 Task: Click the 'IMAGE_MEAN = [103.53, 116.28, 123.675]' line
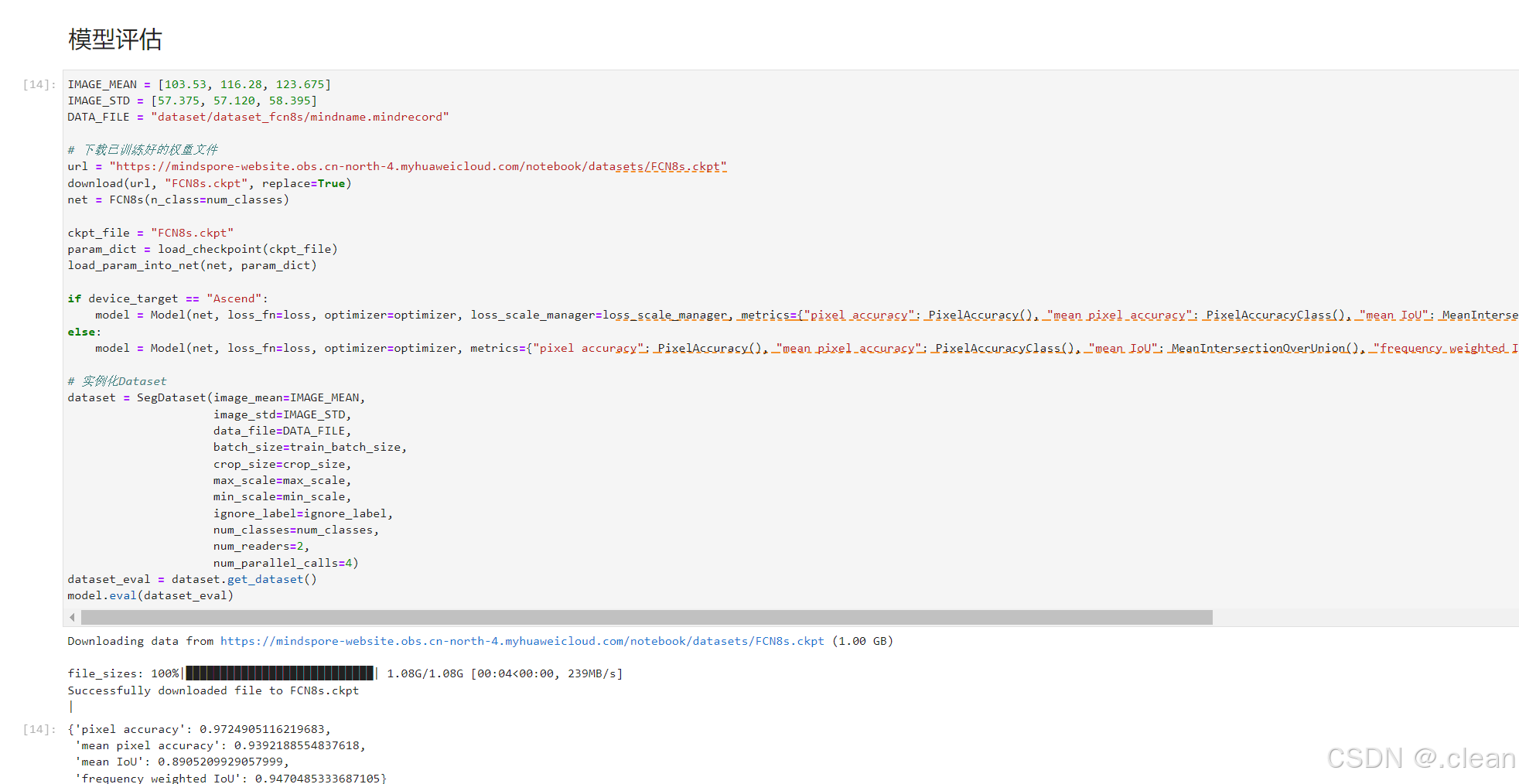pyautogui.click(x=200, y=84)
